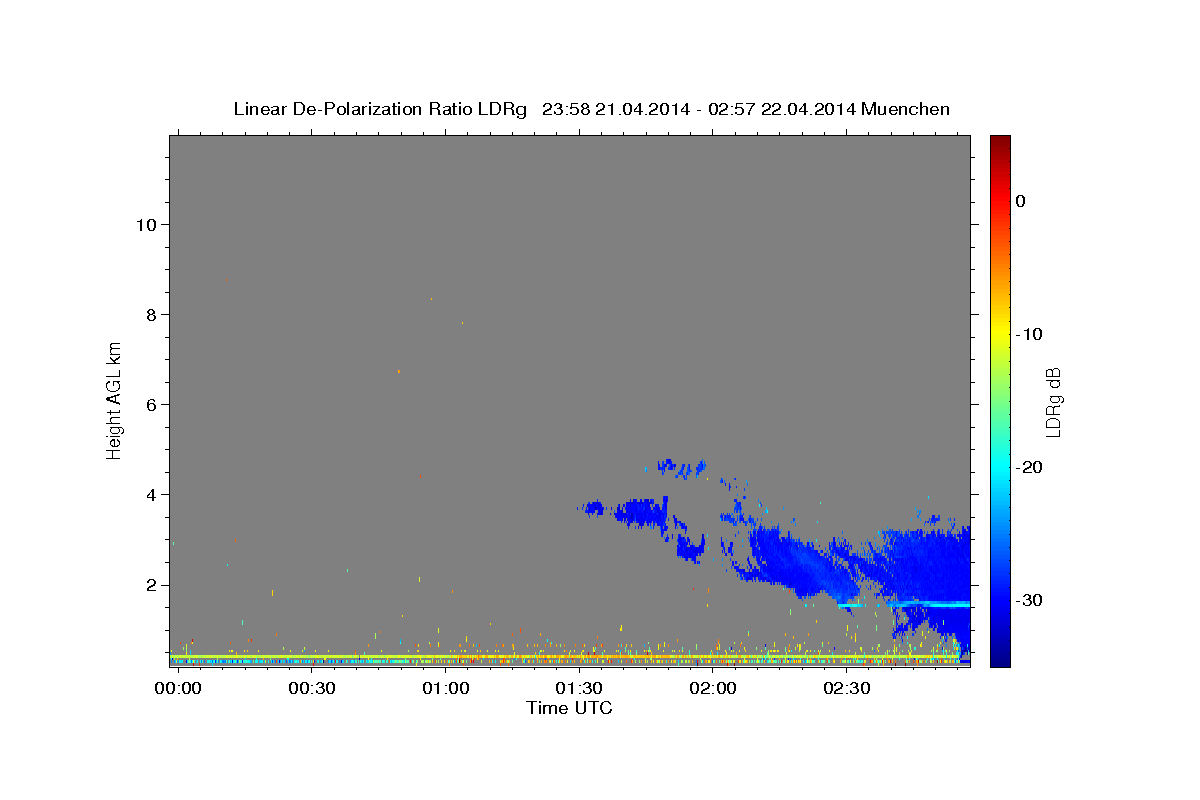Click the height tick label 6

point(150,405)
